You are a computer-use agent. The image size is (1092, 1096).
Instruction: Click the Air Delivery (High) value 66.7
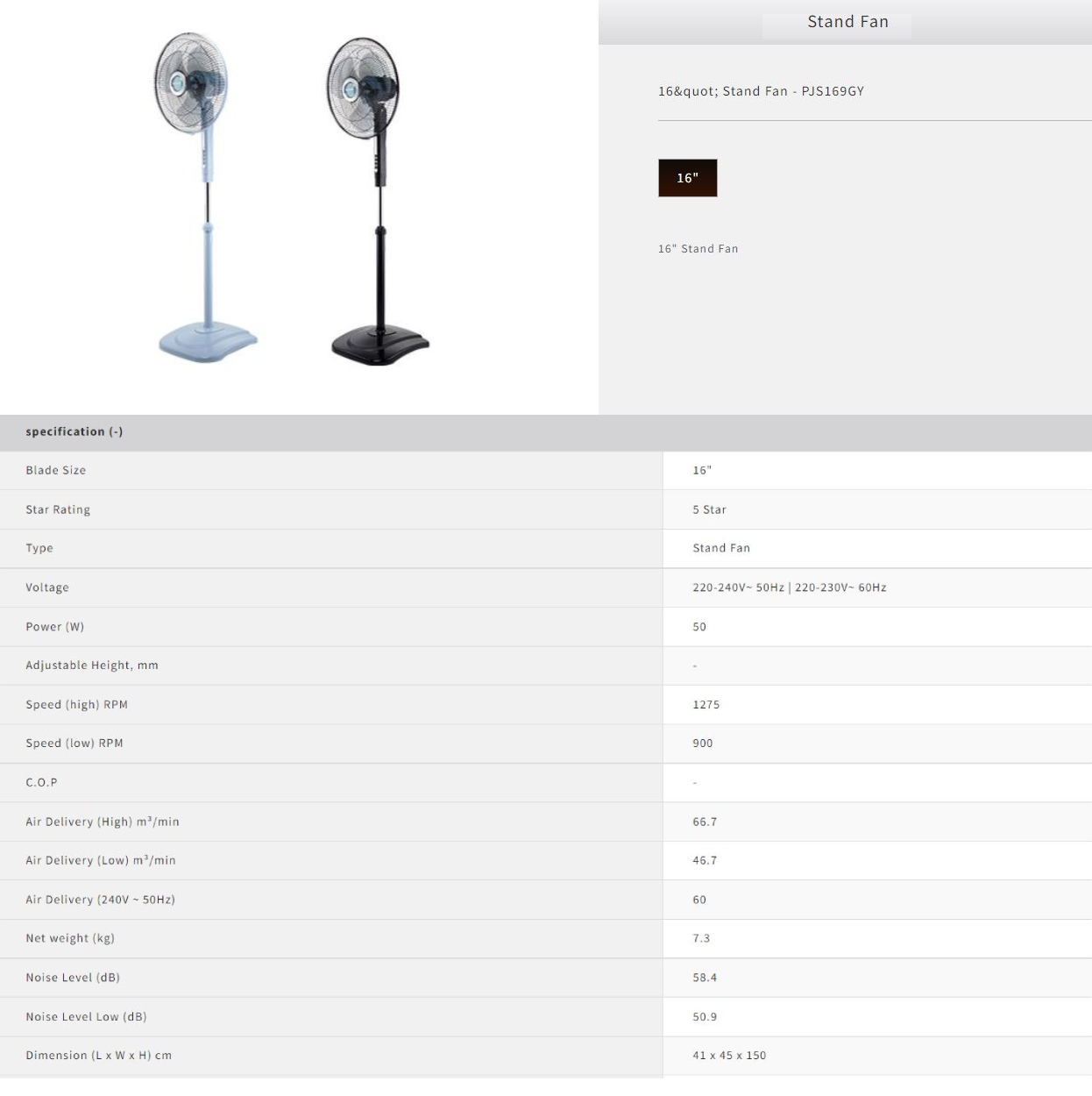point(705,822)
